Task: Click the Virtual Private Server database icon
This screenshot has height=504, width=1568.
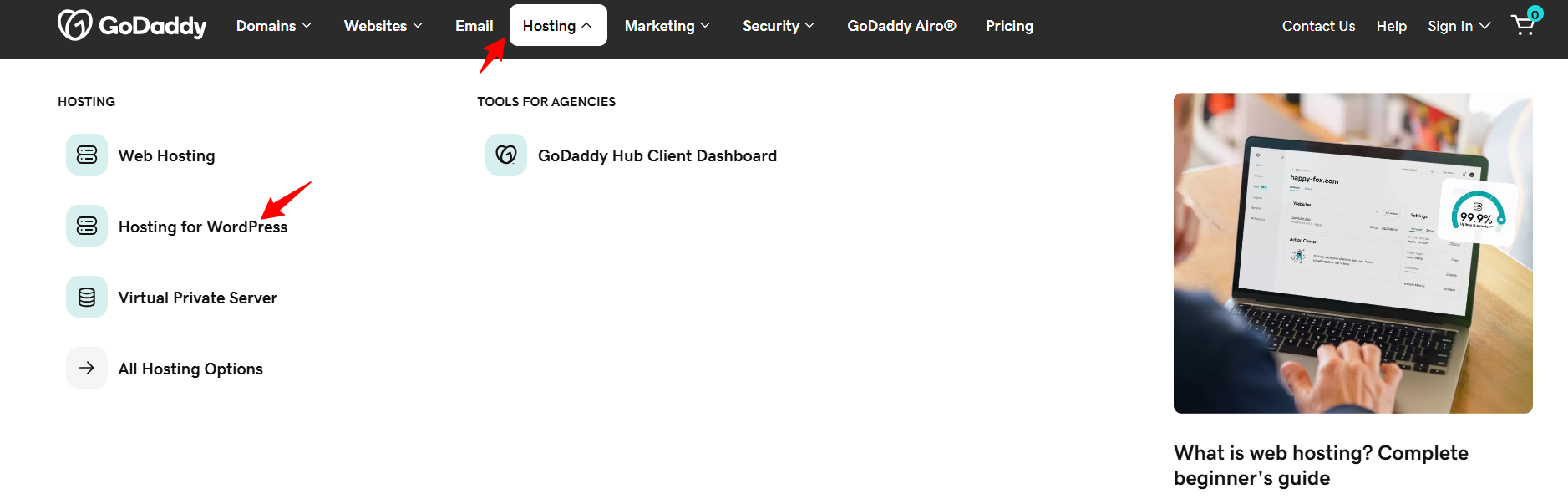Action: 87,297
